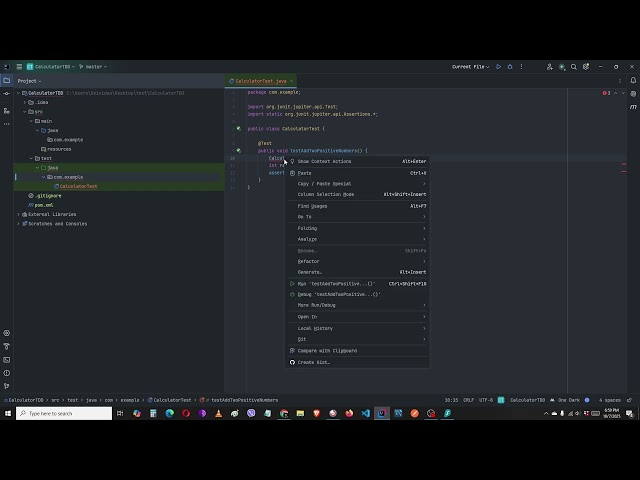640x480 pixels.
Task: Open the Project tool window icon
Action: tap(7, 80)
